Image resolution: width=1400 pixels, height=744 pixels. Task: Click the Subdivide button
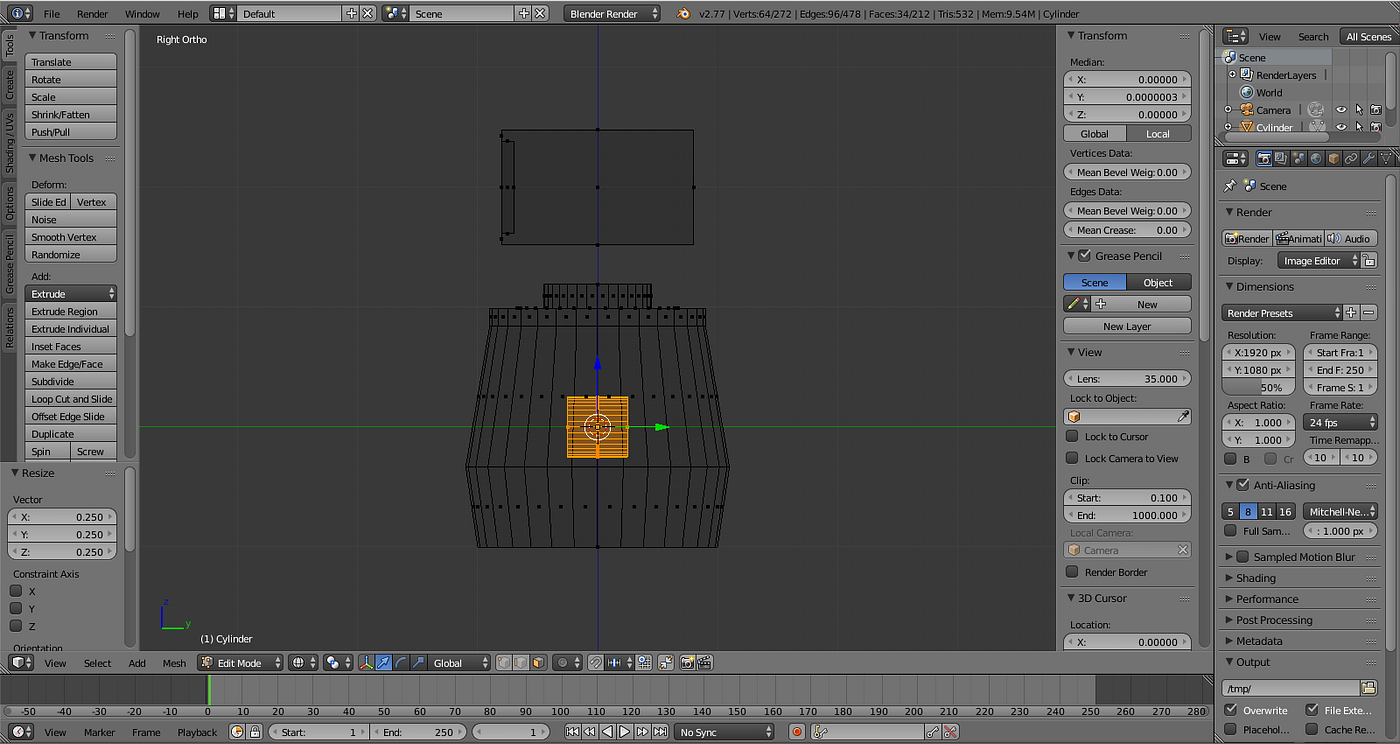71,381
